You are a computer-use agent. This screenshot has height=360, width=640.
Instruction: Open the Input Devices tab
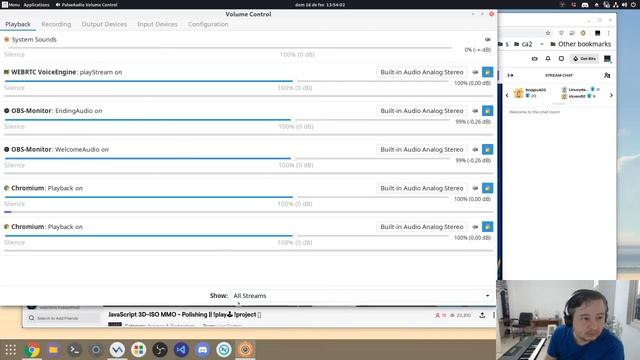(157, 24)
